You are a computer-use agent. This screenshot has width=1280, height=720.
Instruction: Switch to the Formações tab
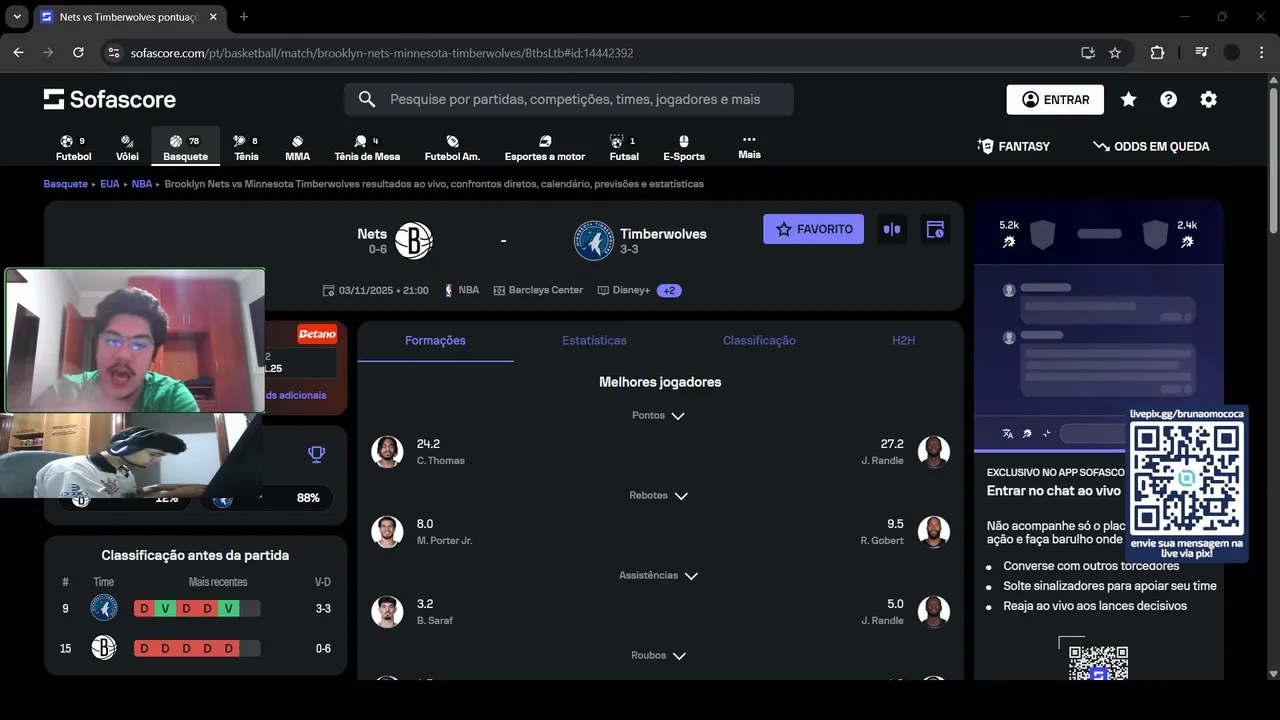pyautogui.click(x=435, y=341)
